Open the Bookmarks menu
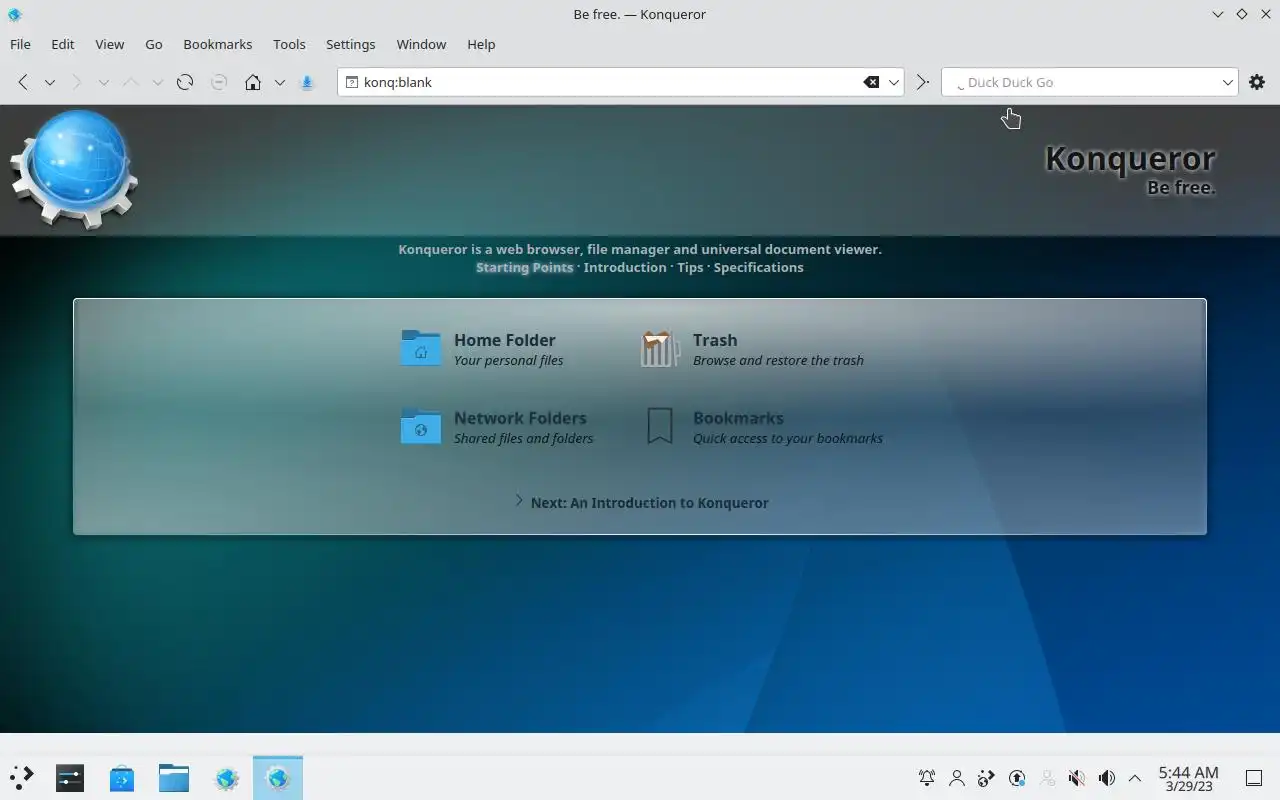Viewport: 1280px width, 800px height. pyautogui.click(x=218, y=44)
